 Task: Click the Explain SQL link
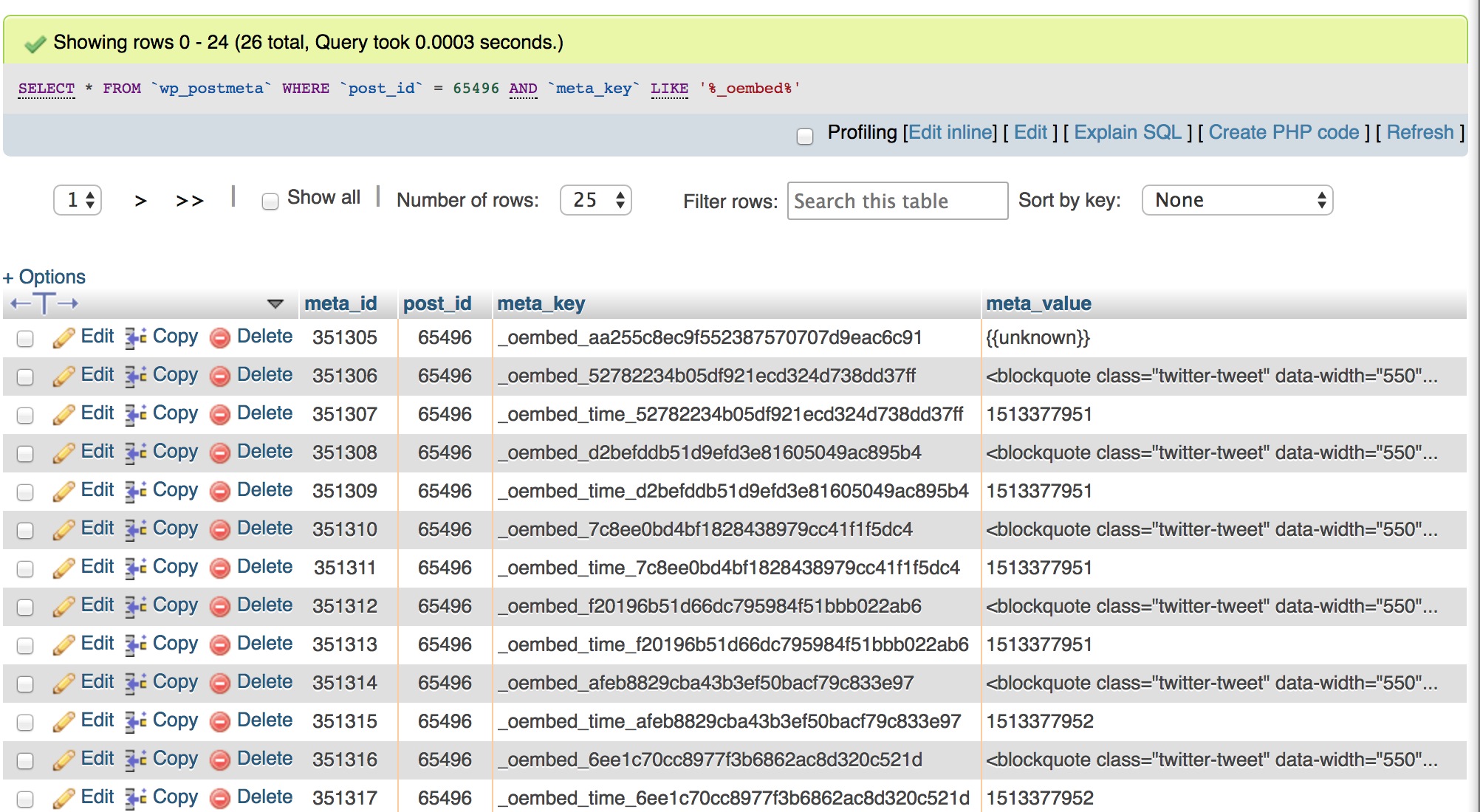pos(1127,132)
